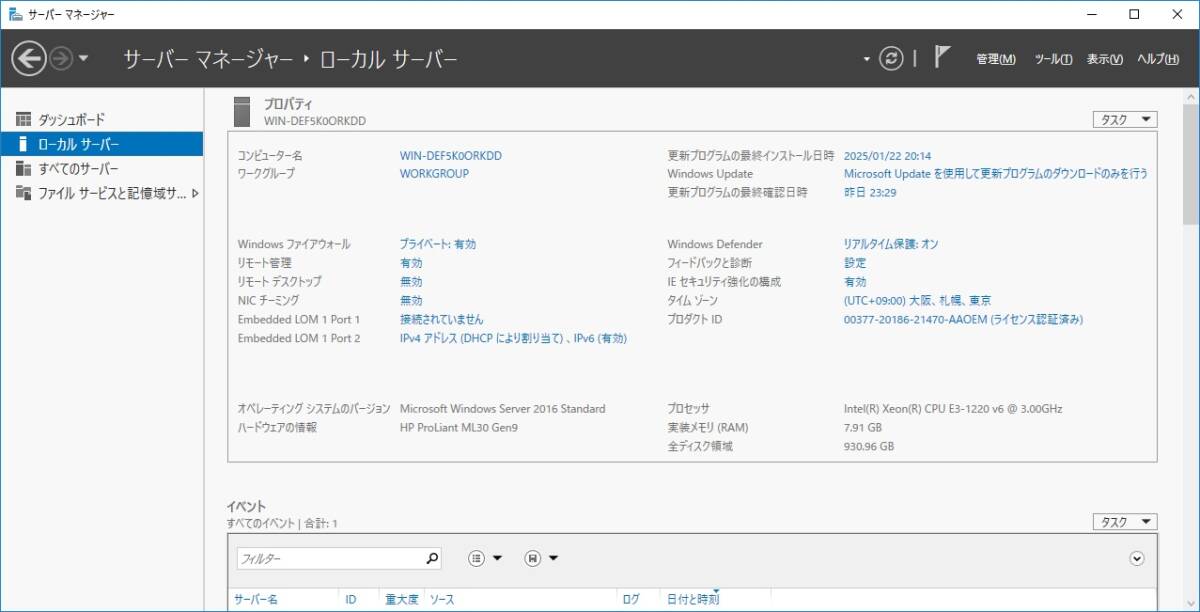Screen dimensions: 1200x612
Task: Click the file services icon in sidebar
Action: [23, 193]
